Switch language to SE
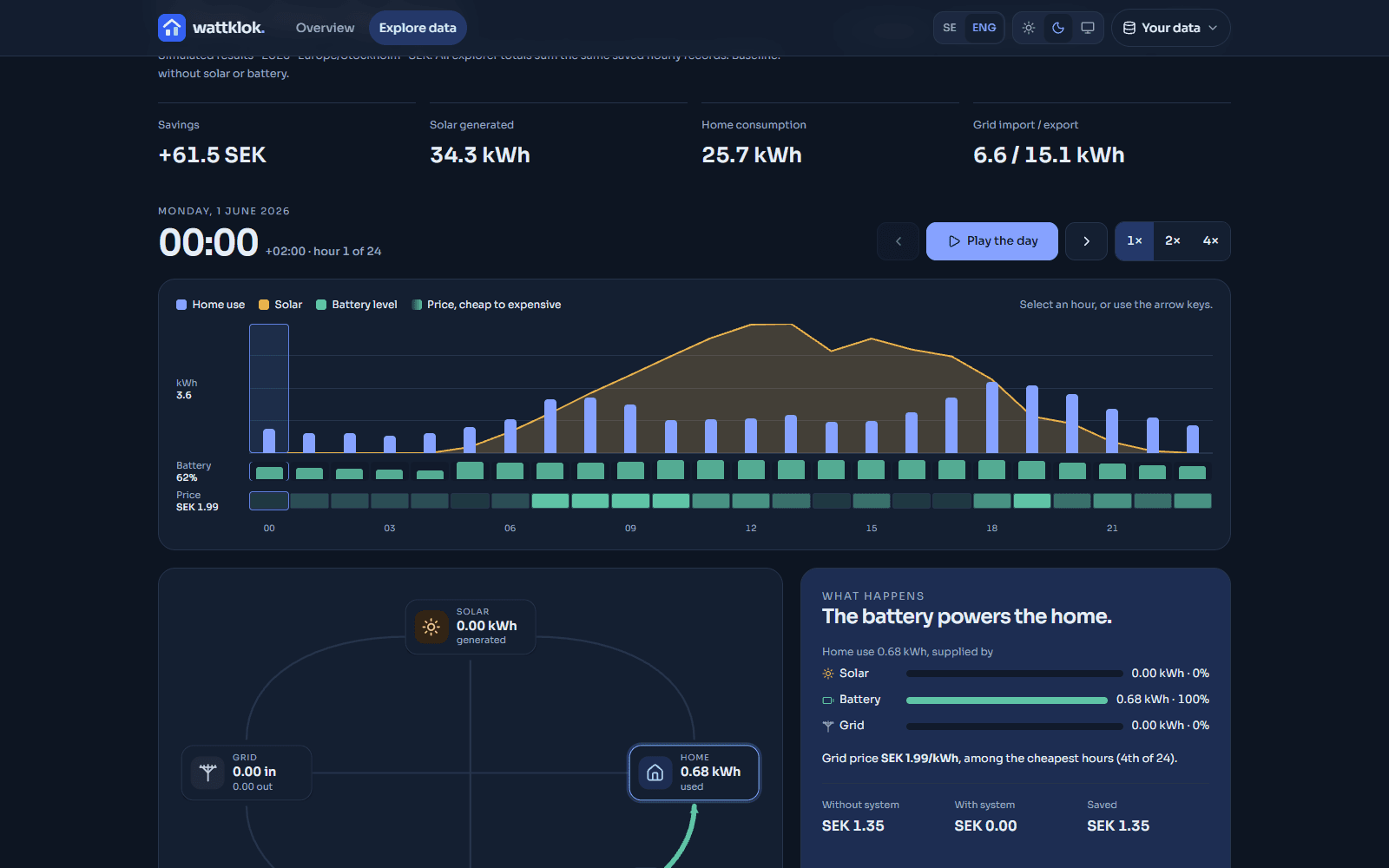1389x868 pixels. click(x=950, y=28)
